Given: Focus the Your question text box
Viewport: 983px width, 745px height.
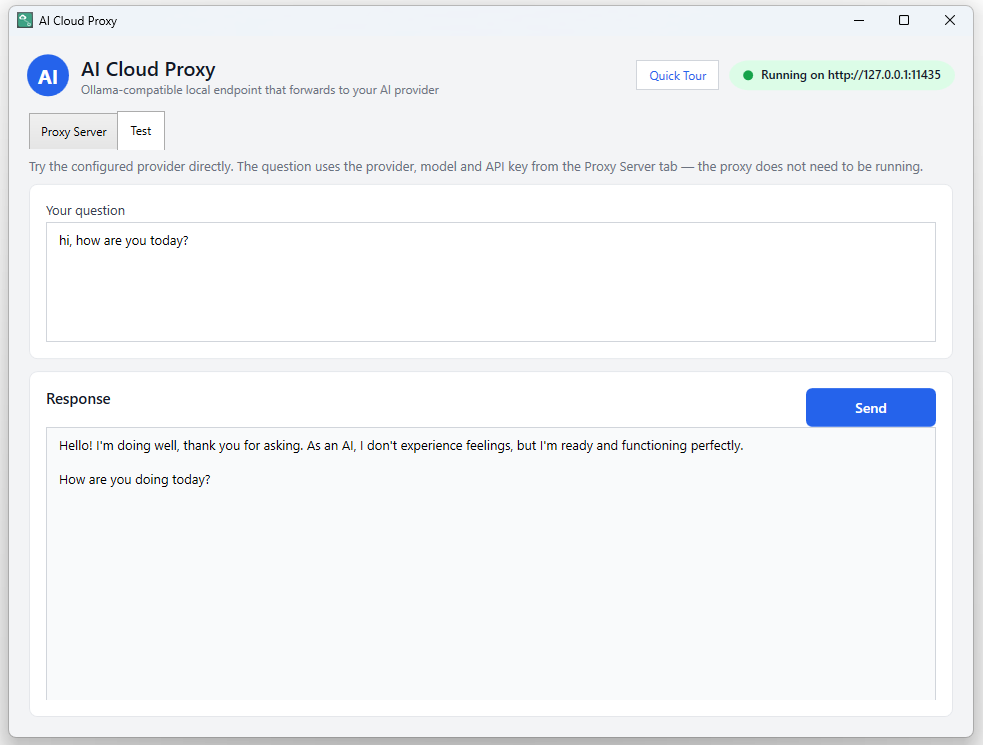Looking at the screenshot, I should click(491, 282).
